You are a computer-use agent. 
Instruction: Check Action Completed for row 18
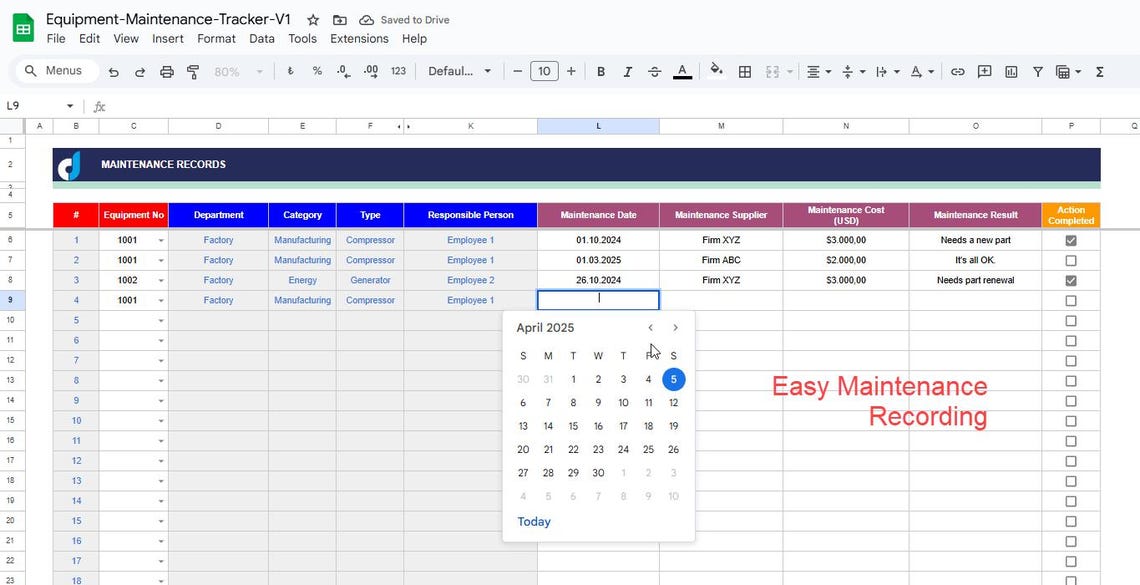coord(1071,481)
